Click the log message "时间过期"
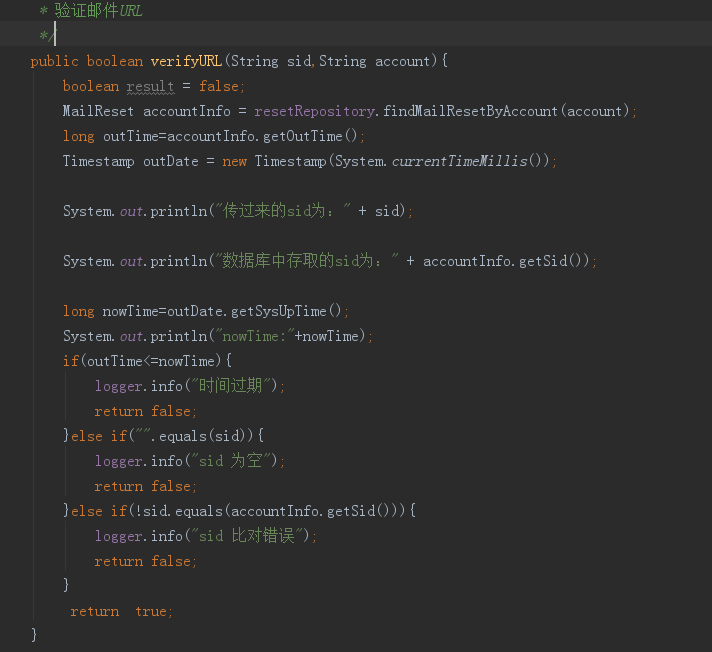The height and width of the screenshot is (652, 712). tap(231, 385)
